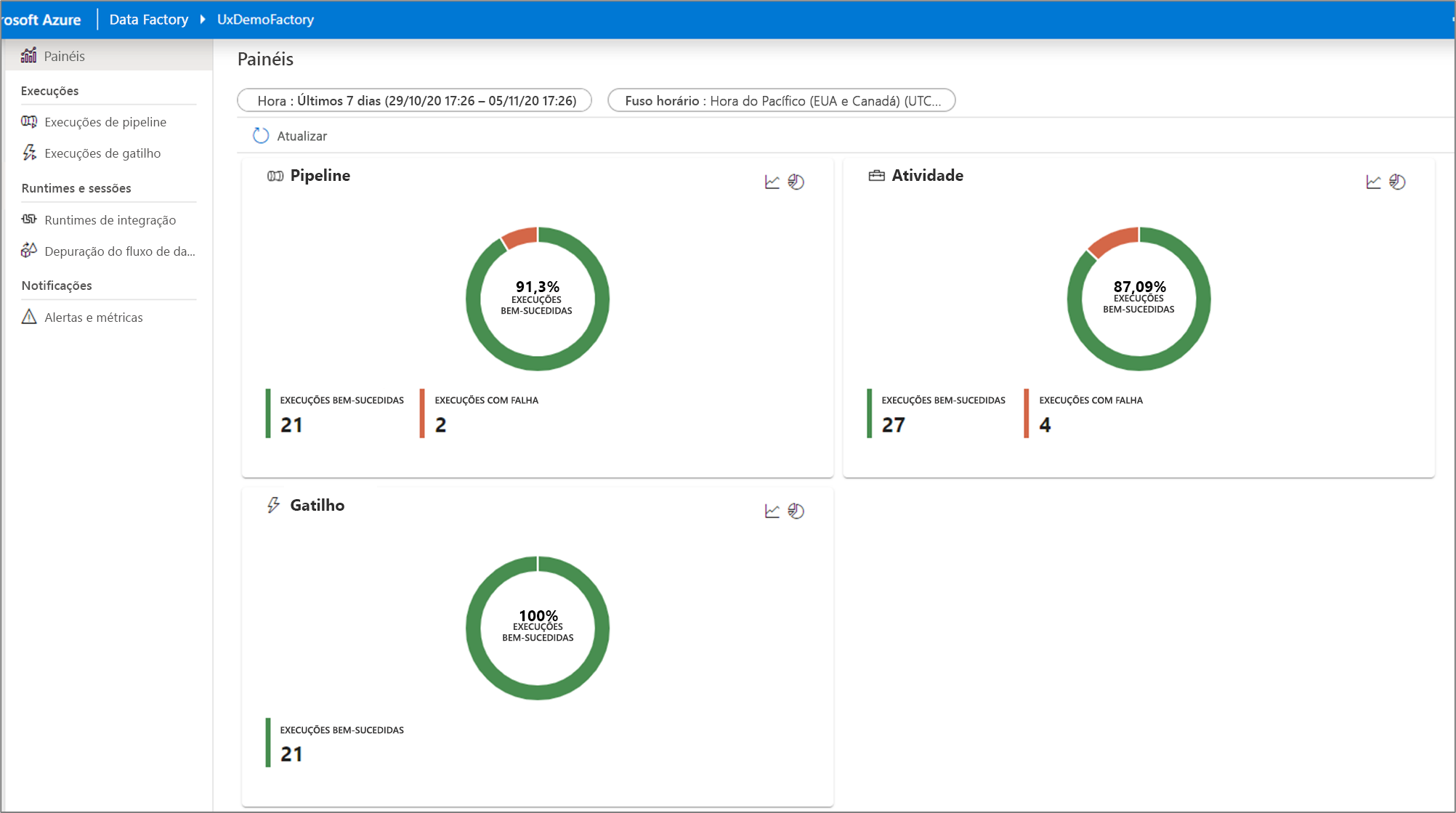Click UxDemoFactory breadcrumb link
This screenshot has height=813, width=1456.
265,19
